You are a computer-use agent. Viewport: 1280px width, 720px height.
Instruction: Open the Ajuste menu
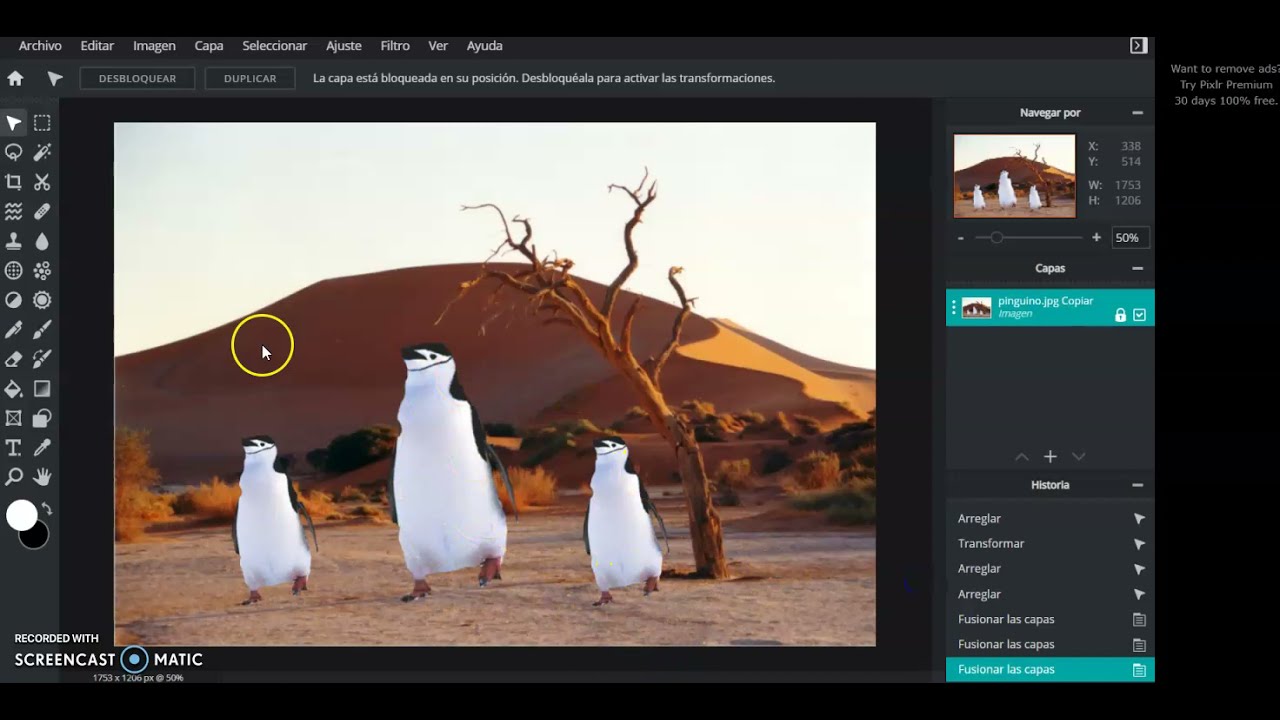tap(343, 46)
